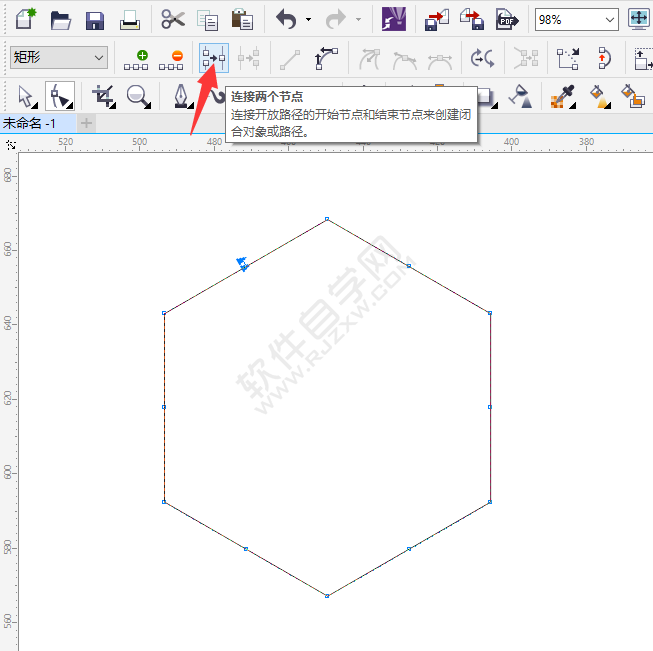653x651 pixels.
Task: Save the document with the floppy icon
Action: [95, 19]
